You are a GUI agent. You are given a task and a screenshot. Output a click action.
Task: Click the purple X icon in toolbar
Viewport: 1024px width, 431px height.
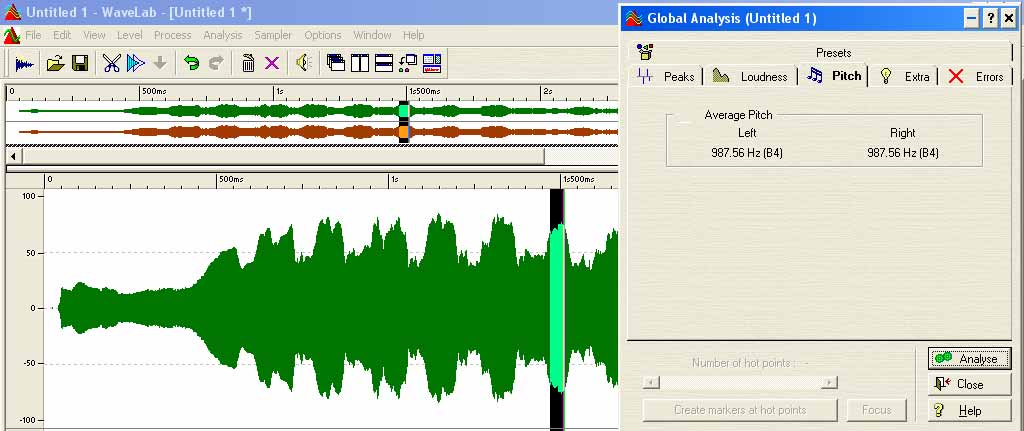click(271, 63)
